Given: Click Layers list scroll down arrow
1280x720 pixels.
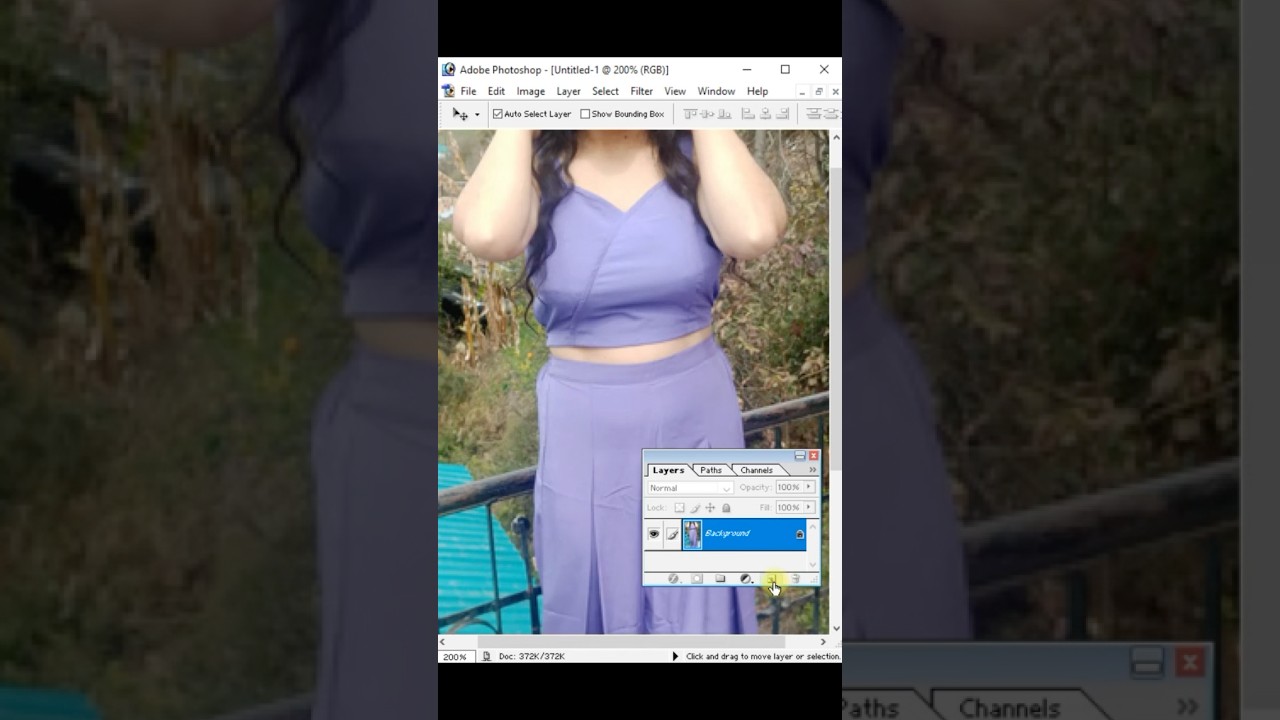Looking at the screenshot, I should 812,565.
